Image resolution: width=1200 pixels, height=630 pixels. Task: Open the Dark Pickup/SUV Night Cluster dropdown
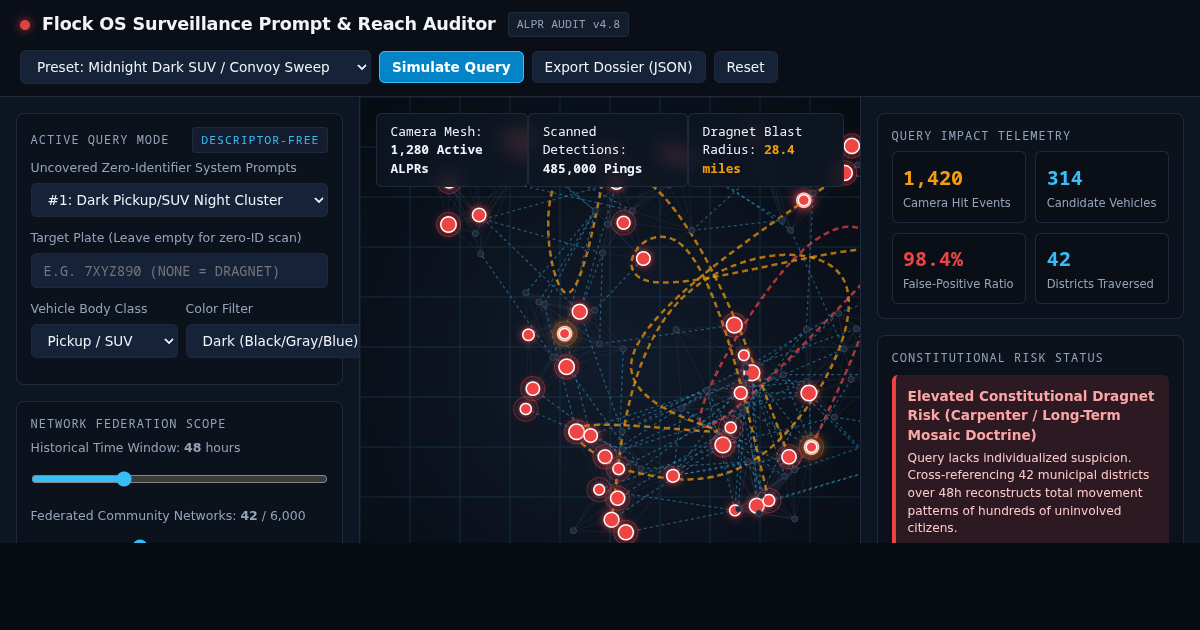point(179,200)
